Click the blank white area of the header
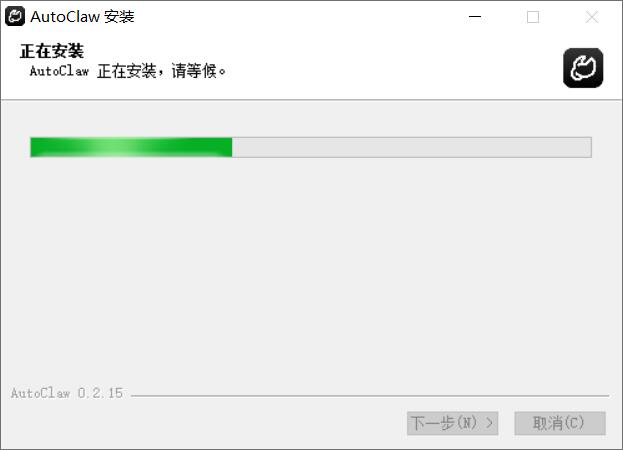The image size is (623, 450). coord(393,68)
